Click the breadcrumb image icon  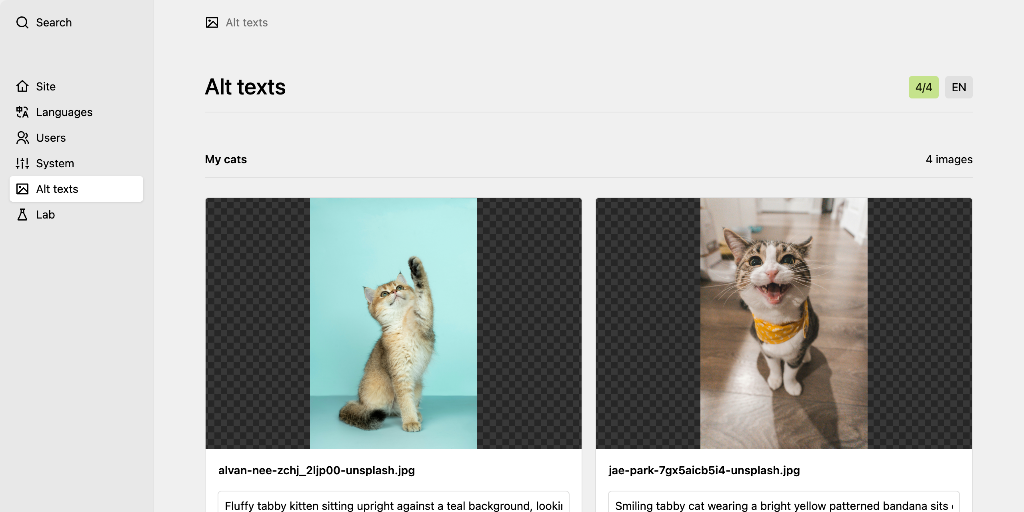point(212,22)
